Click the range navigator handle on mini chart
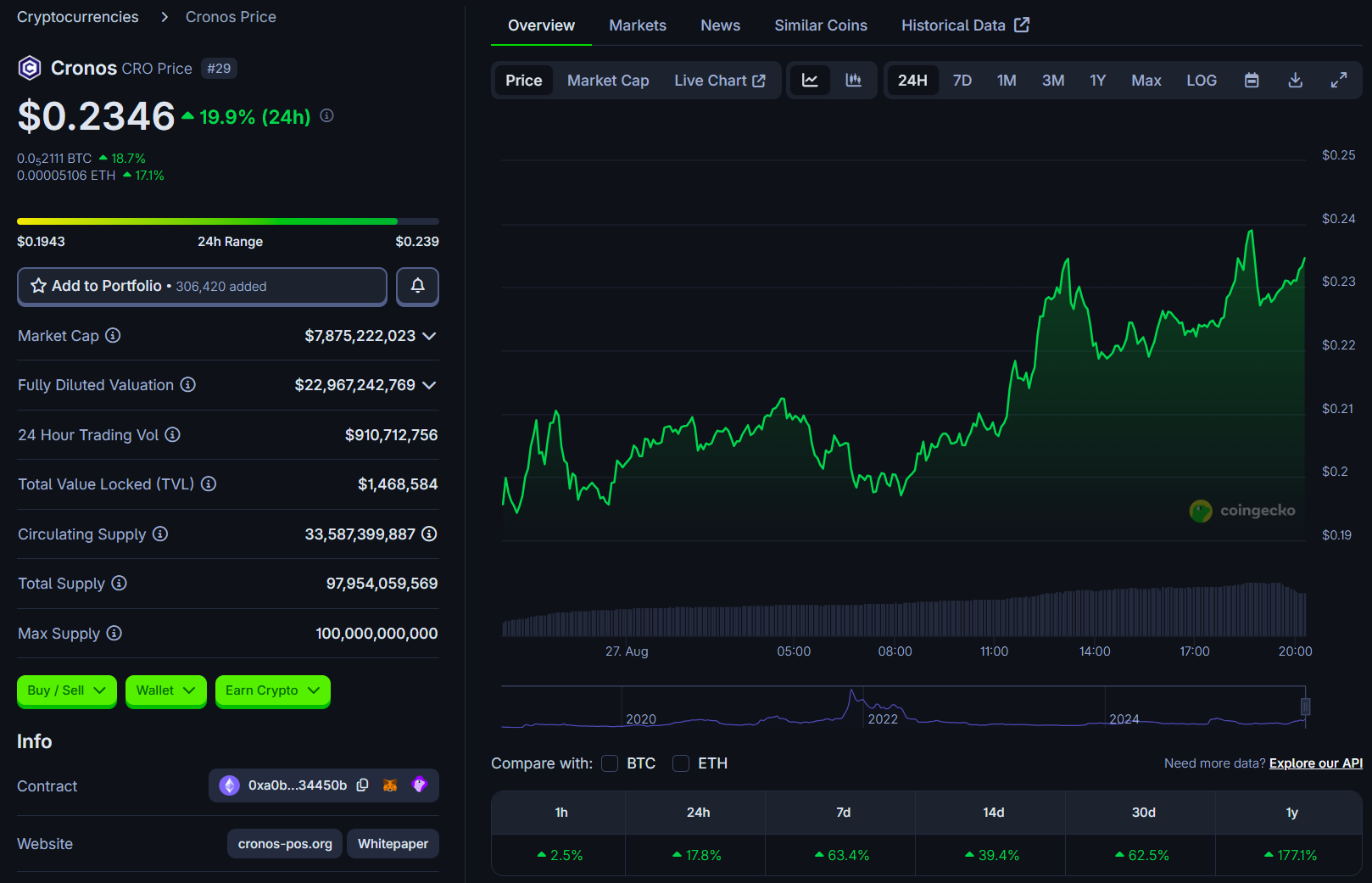This screenshot has width=1372, height=883. [1306, 707]
